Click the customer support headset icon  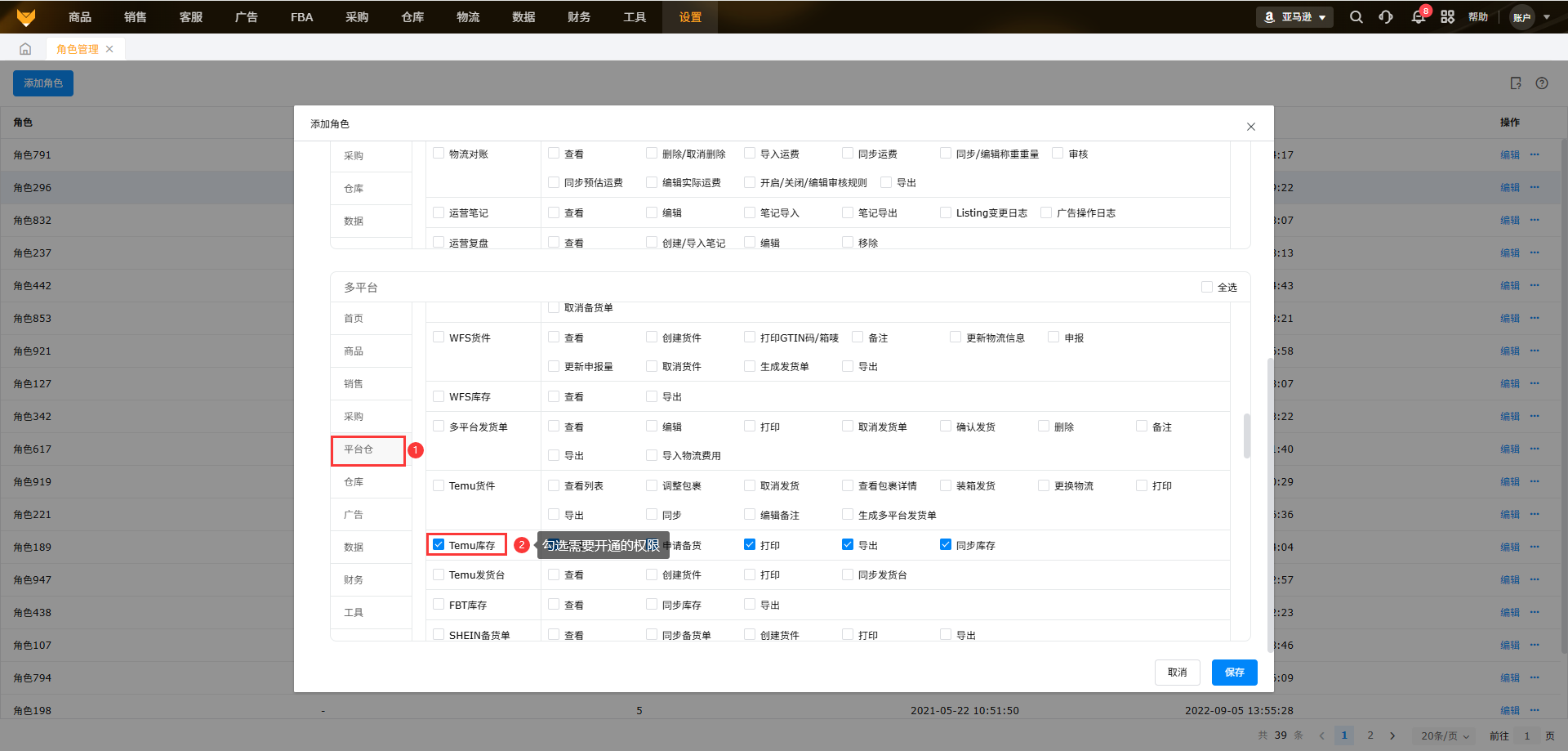coord(1386,17)
